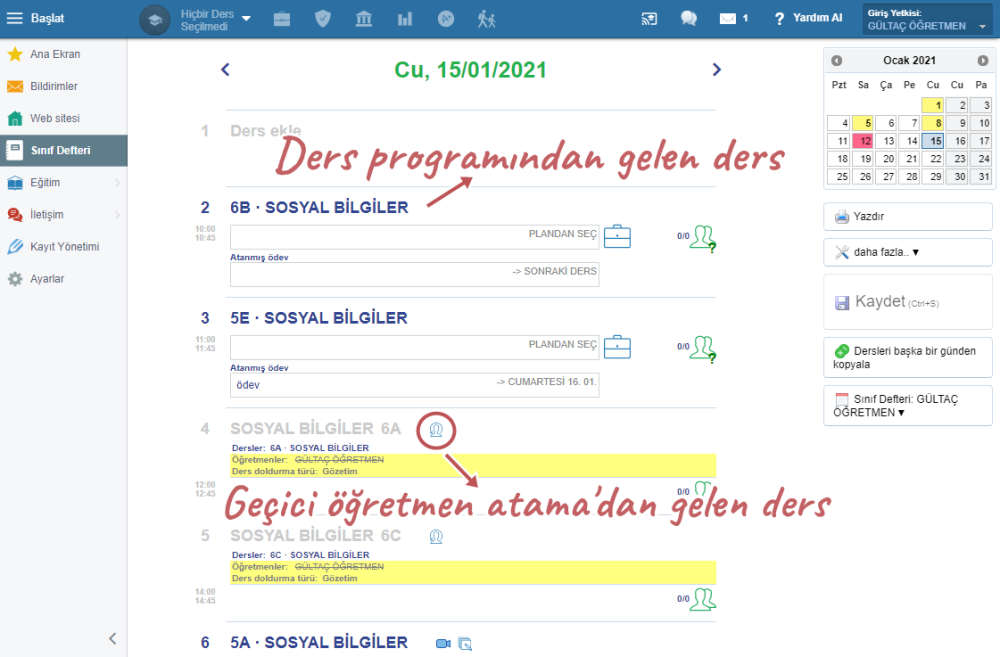Click the screen cast icon in header

coord(649,19)
